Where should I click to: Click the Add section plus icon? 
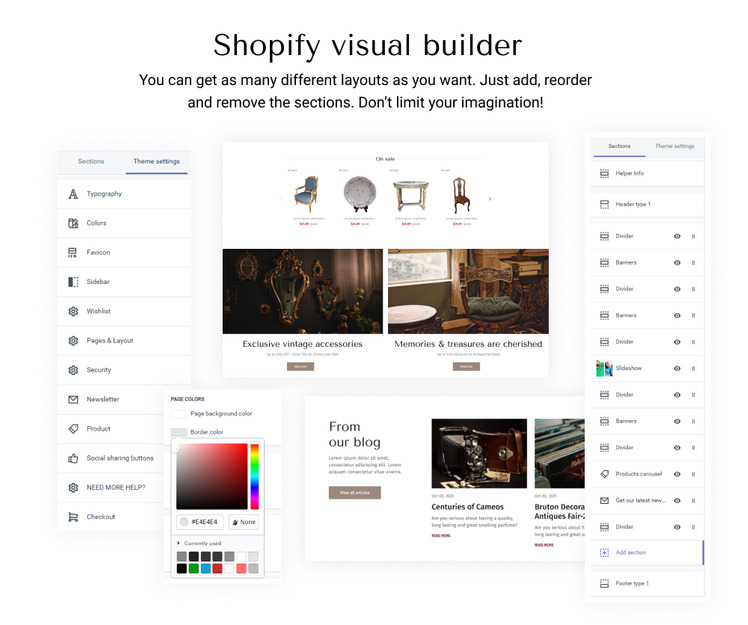click(x=604, y=552)
